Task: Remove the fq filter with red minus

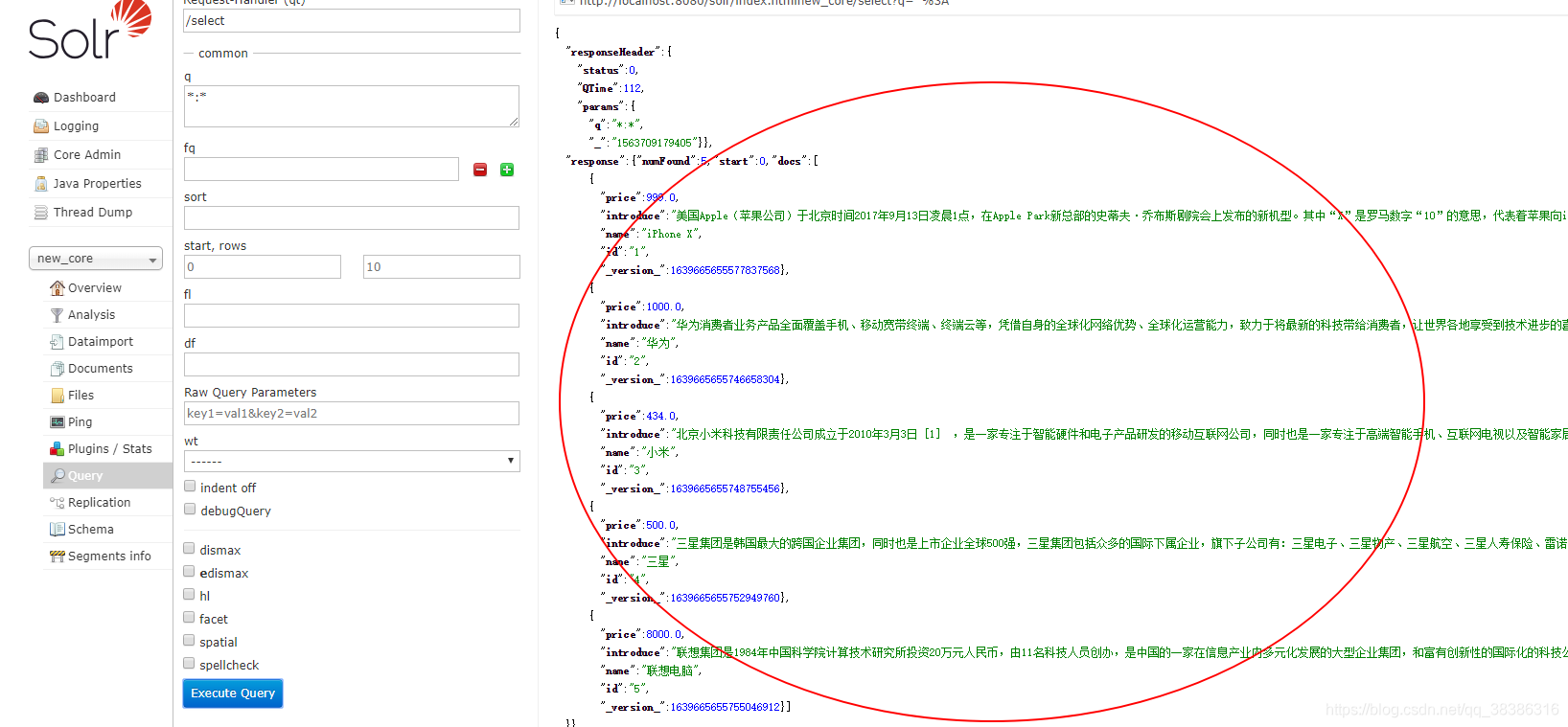Action: [480, 170]
